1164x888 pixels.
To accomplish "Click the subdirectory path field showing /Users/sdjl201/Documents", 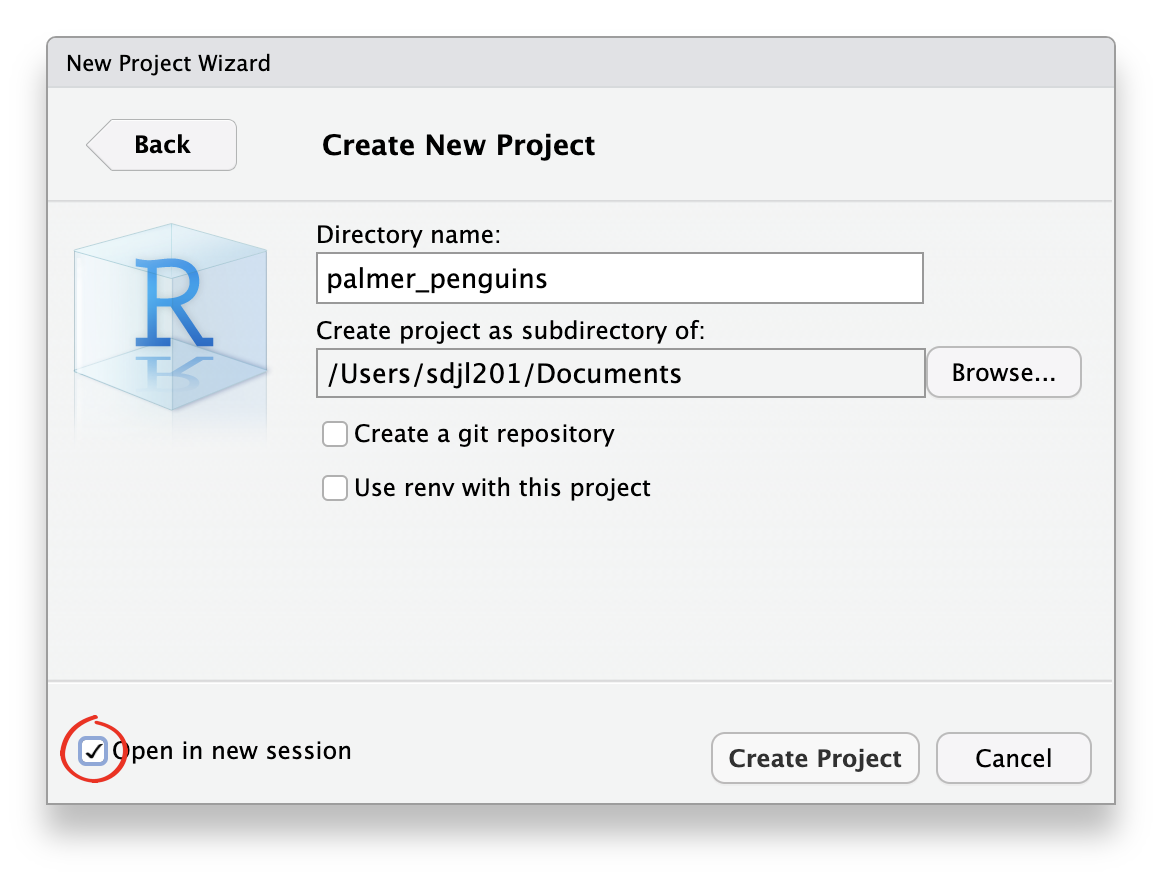I will 621,373.
